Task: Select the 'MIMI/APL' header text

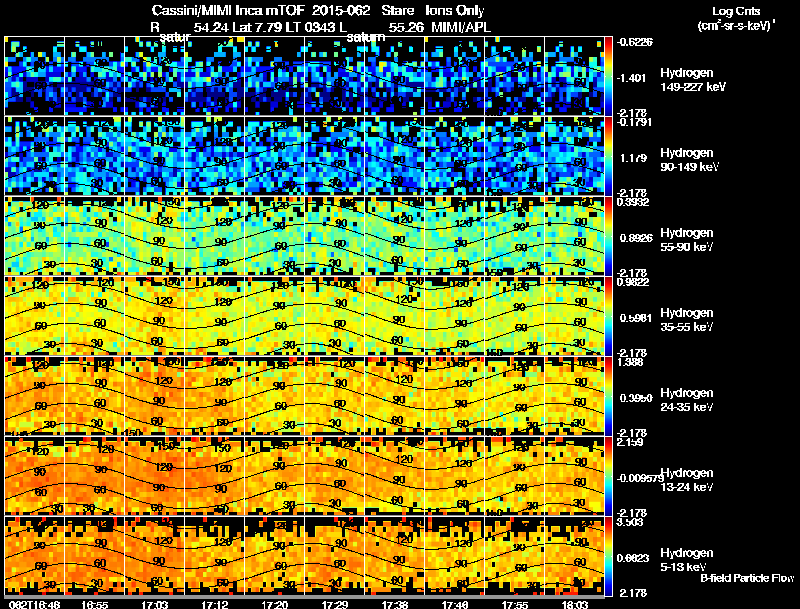Action: (461, 28)
